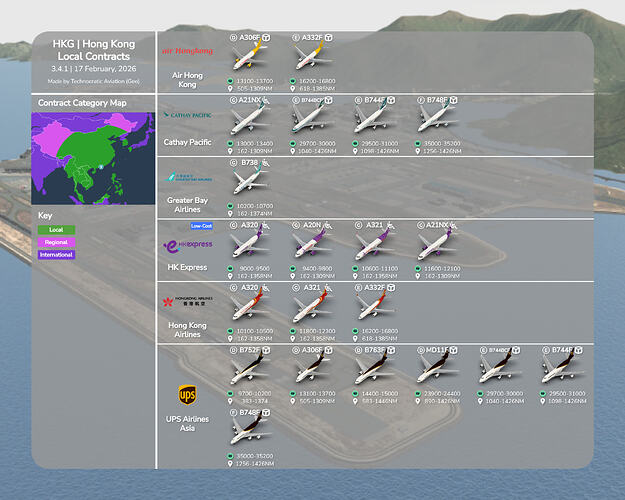The image size is (625, 500).
Task: Click the HK Express purple logo
Action: pyautogui.click(x=188, y=246)
